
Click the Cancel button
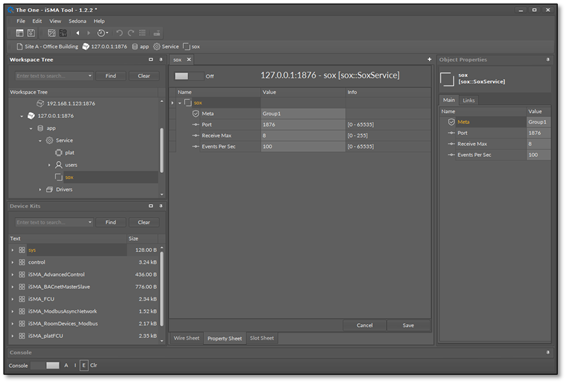(365, 326)
